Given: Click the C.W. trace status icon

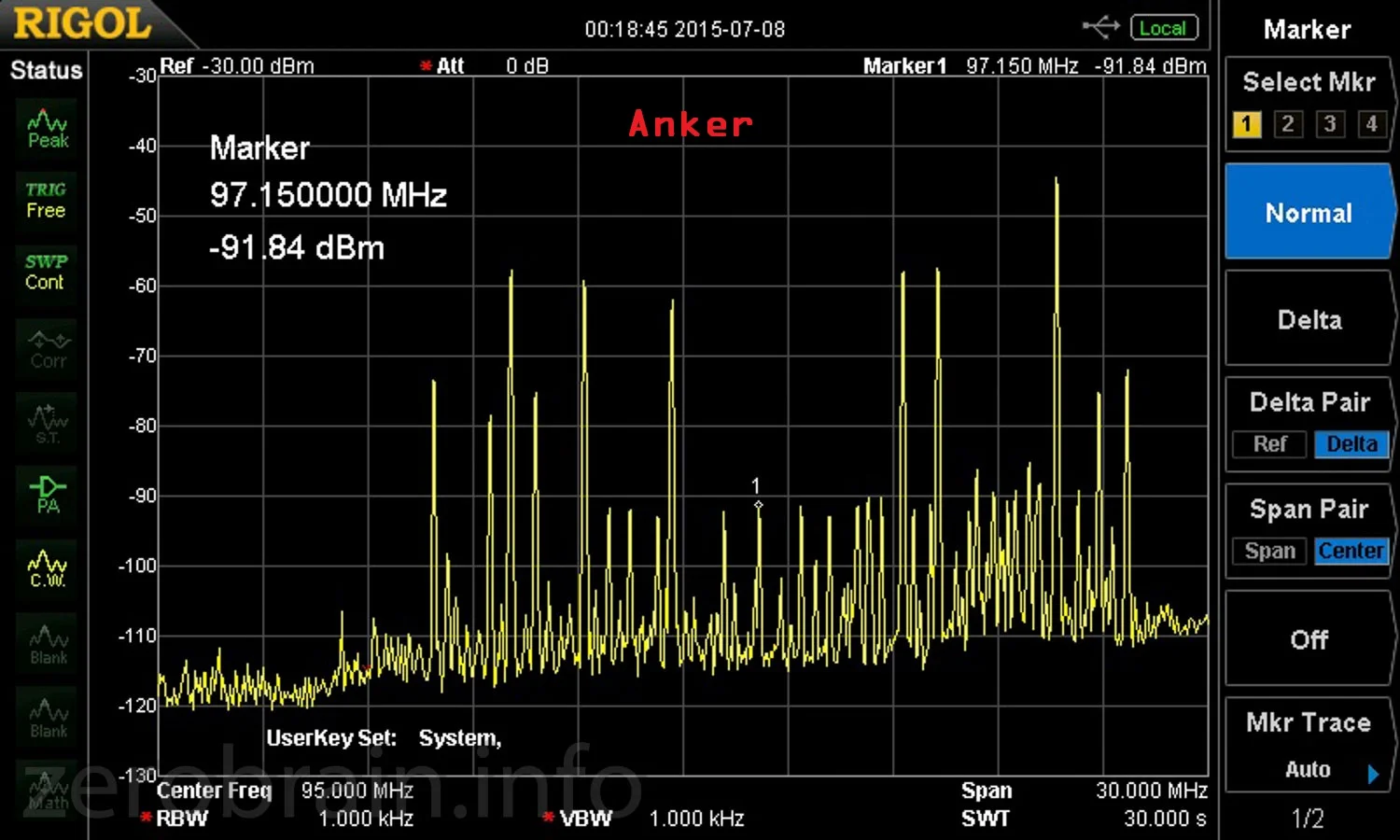Looking at the screenshot, I should pos(48,567).
